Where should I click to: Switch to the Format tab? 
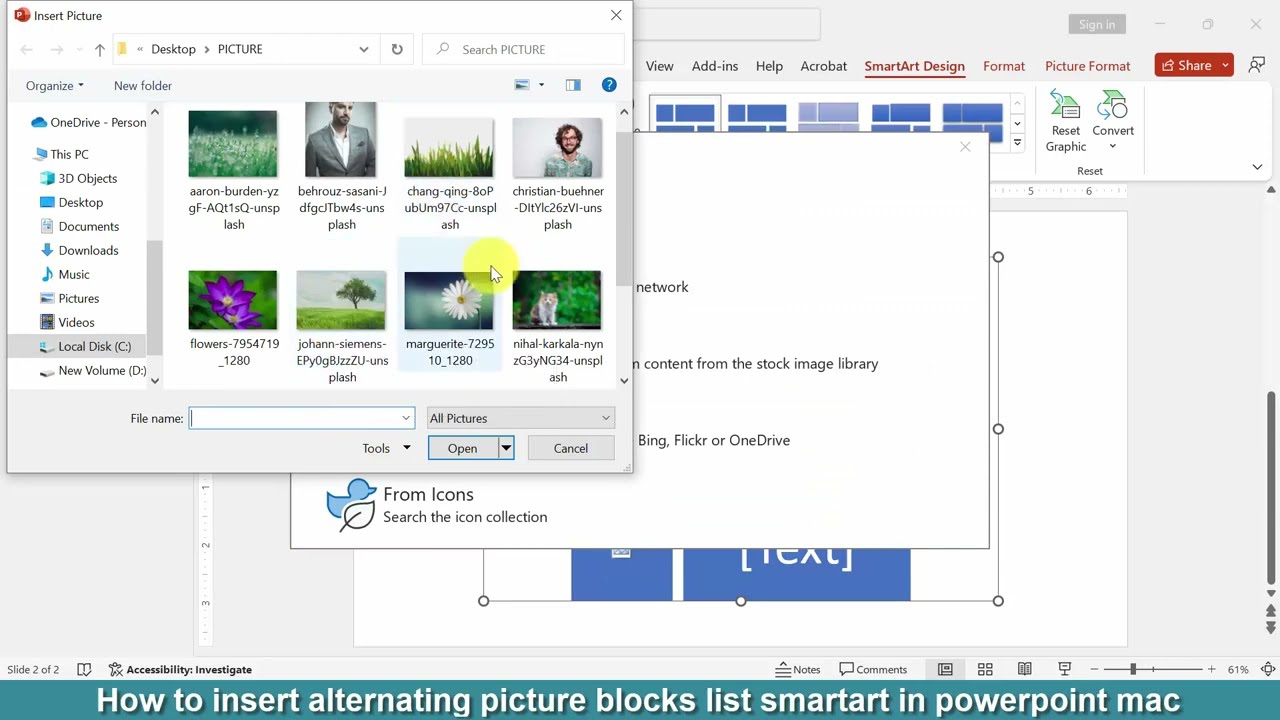[1004, 66]
